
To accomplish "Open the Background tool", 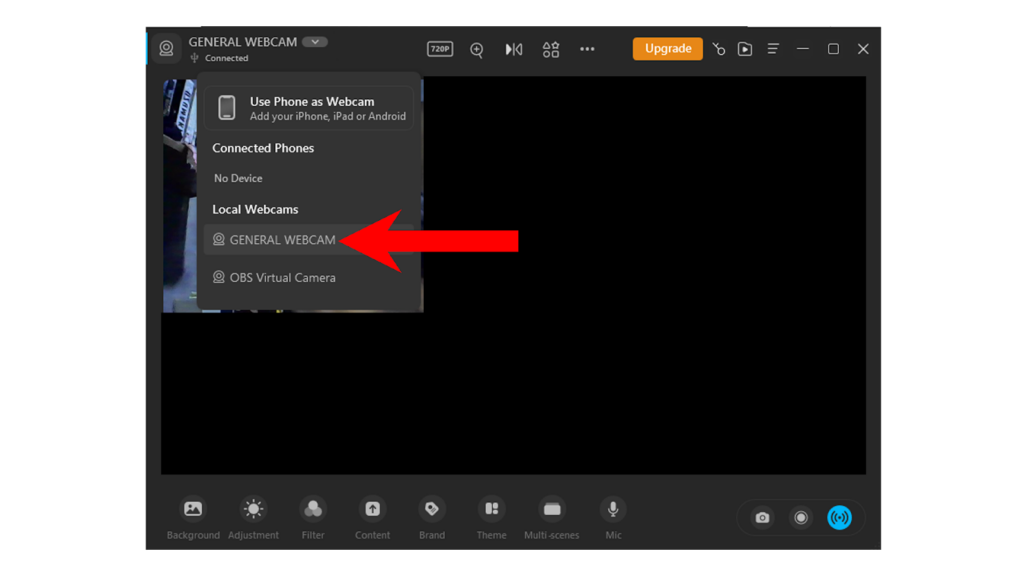I will click(x=193, y=518).
